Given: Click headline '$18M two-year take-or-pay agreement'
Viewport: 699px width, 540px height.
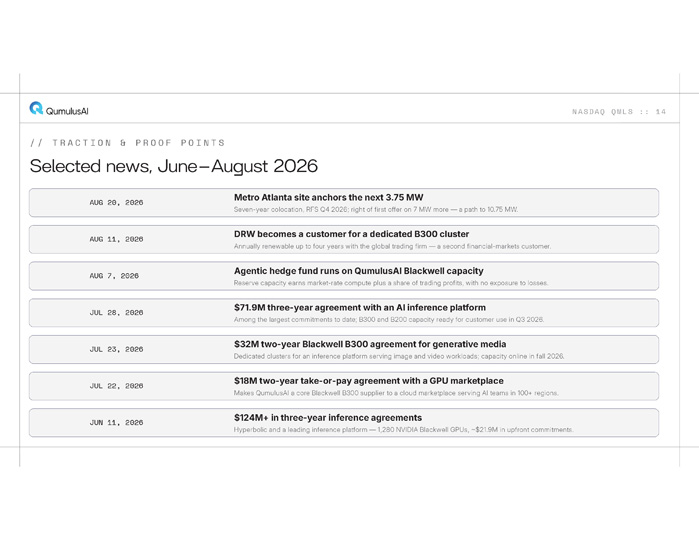Looking at the screenshot, I should coord(369,381).
